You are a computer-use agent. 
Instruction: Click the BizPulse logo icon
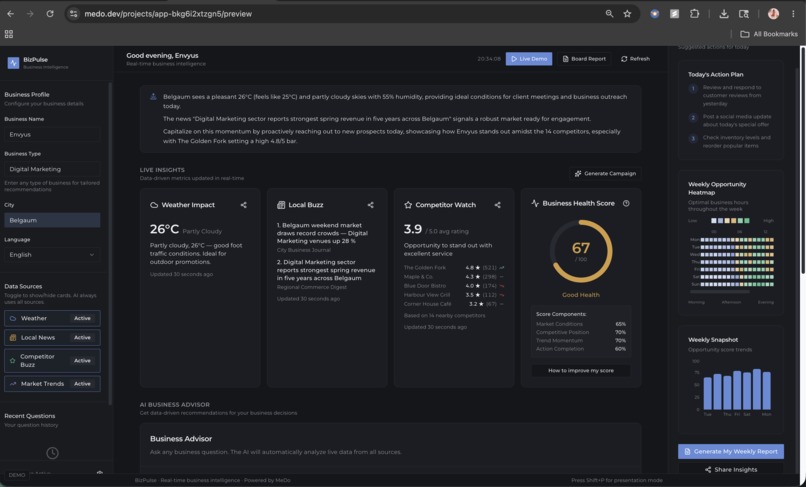point(13,63)
